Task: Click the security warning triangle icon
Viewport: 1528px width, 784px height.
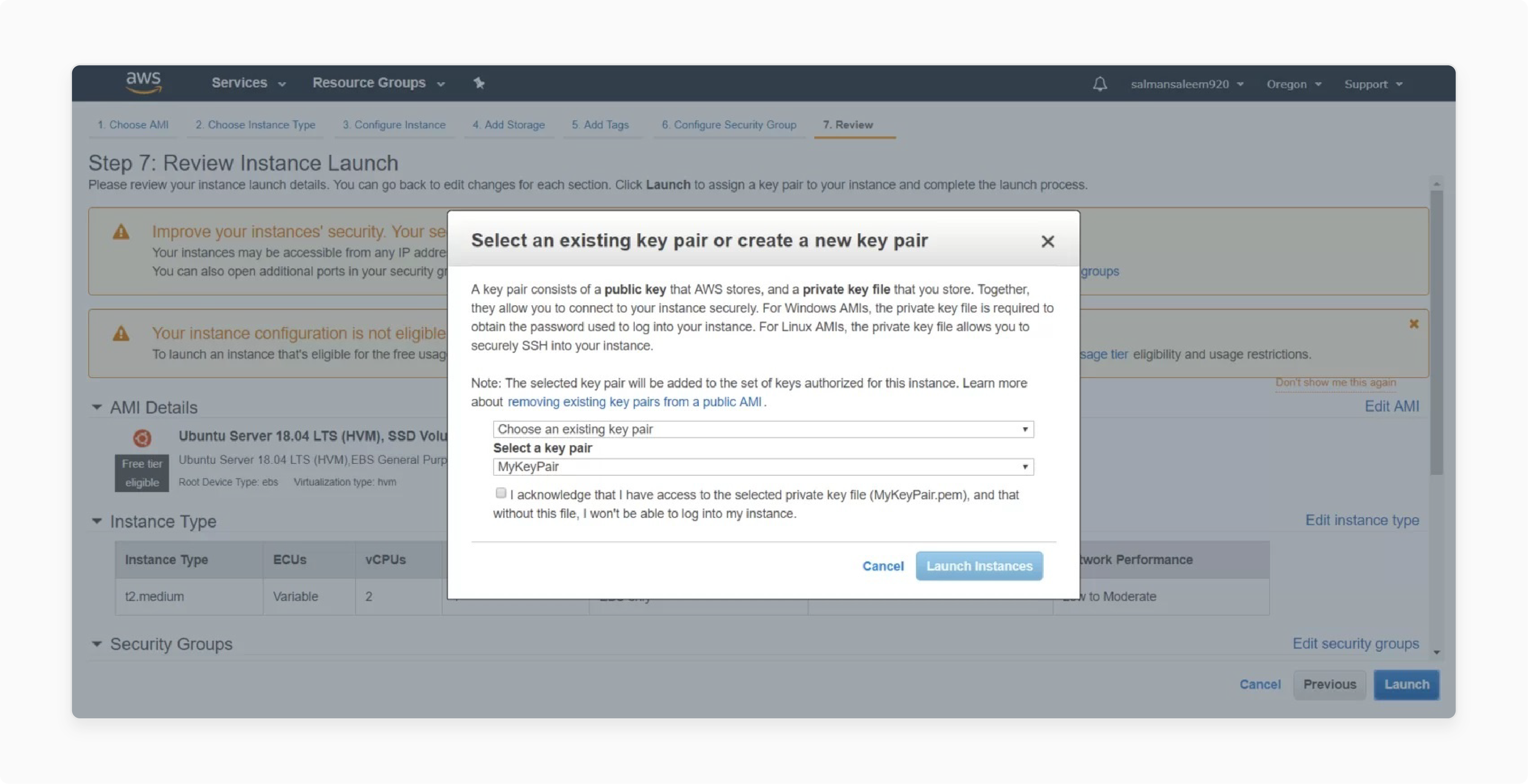Action: [x=121, y=231]
